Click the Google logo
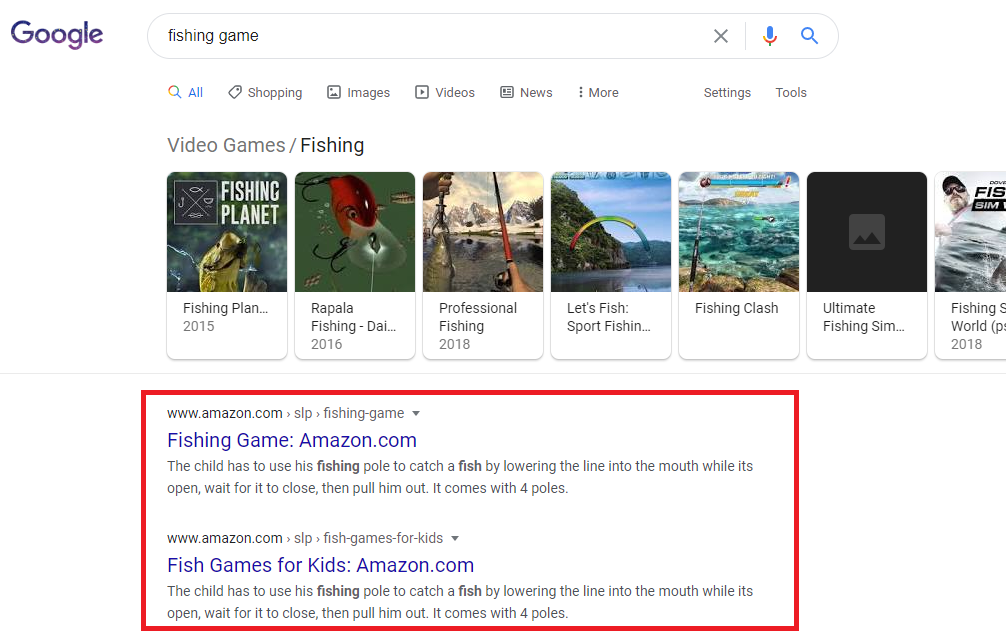This screenshot has height=633, width=1006. click(x=56, y=34)
